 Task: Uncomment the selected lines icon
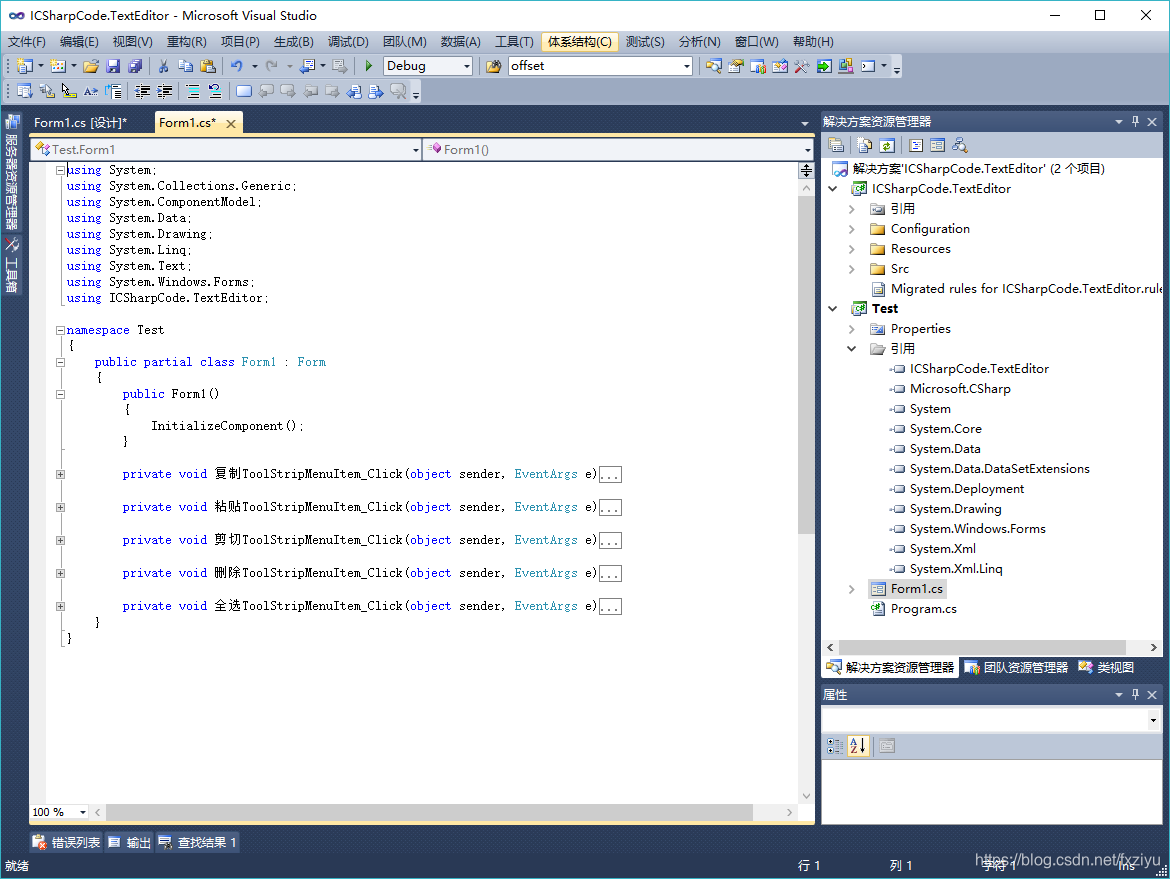click(x=215, y=91)
